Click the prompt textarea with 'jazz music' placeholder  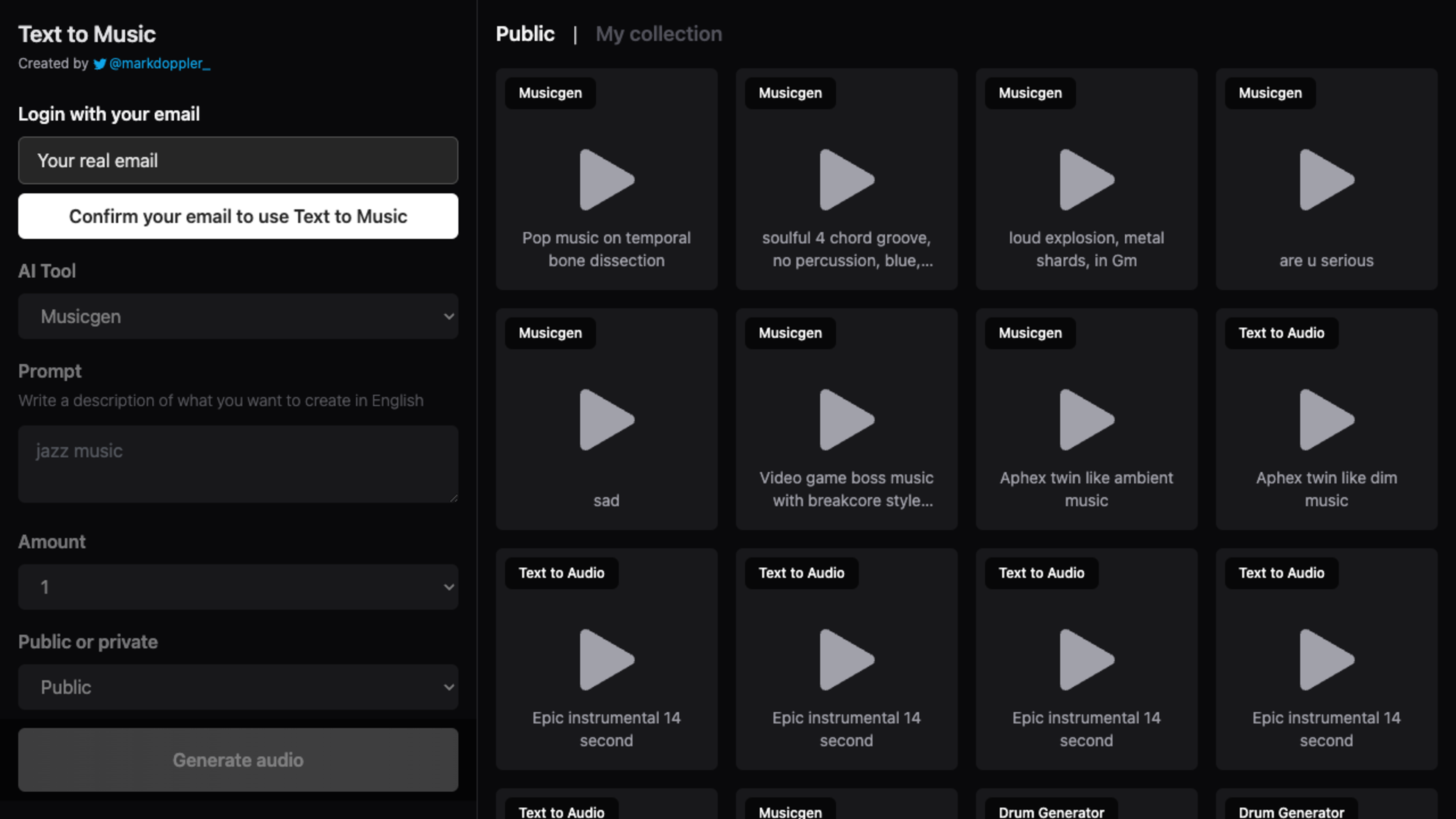pos(238,464)
